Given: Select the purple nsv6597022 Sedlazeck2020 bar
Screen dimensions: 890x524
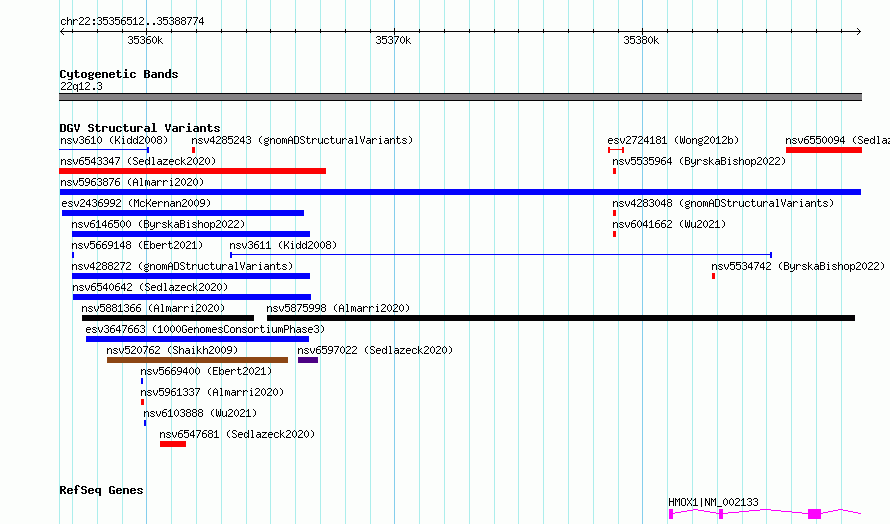Looking at the screenshot, I should click(308, 360).
